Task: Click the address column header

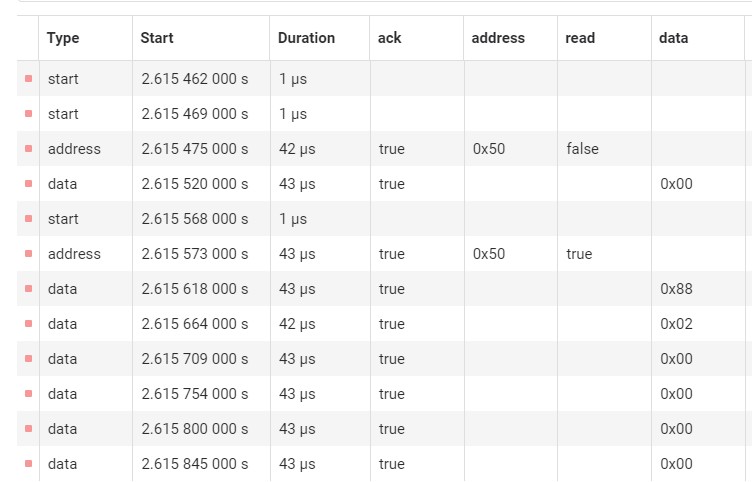Action: (498, 38)
